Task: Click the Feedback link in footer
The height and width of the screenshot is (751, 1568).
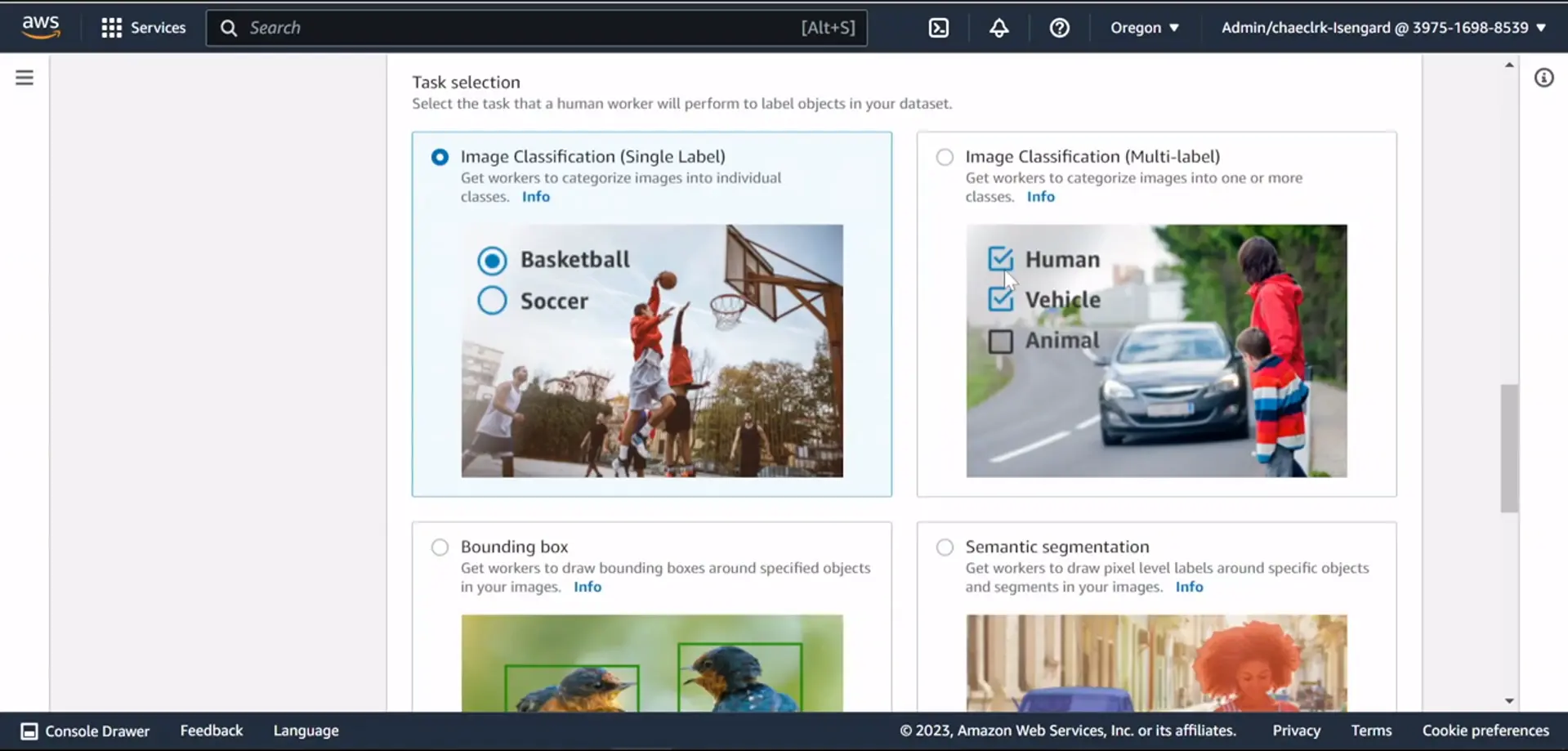Action: [212, 731]
